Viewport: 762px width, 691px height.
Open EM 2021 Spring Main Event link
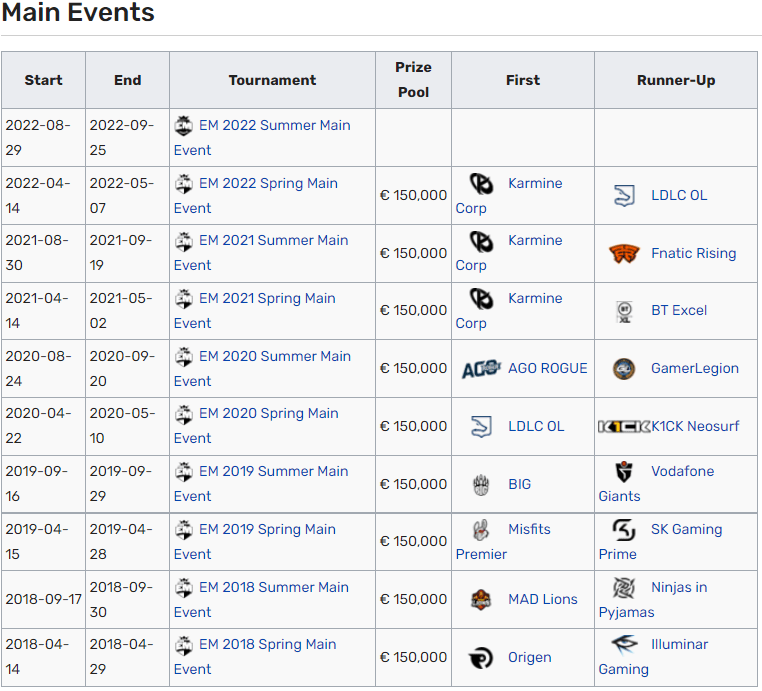(x=255, y=311)
